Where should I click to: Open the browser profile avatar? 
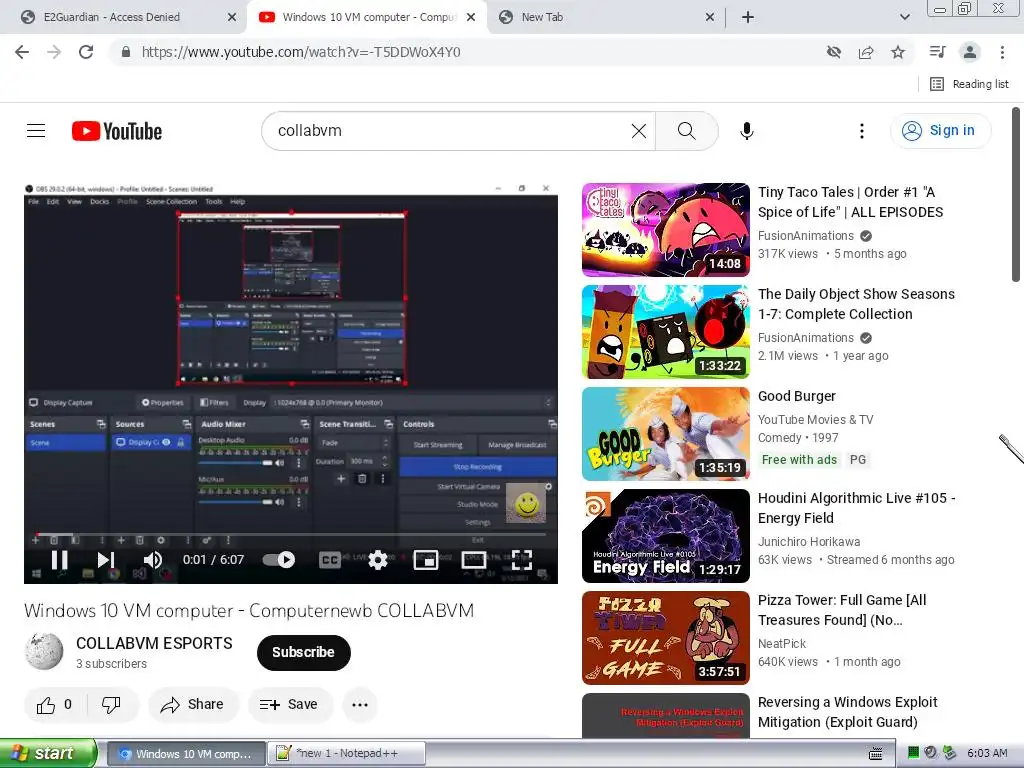[970, 52]
